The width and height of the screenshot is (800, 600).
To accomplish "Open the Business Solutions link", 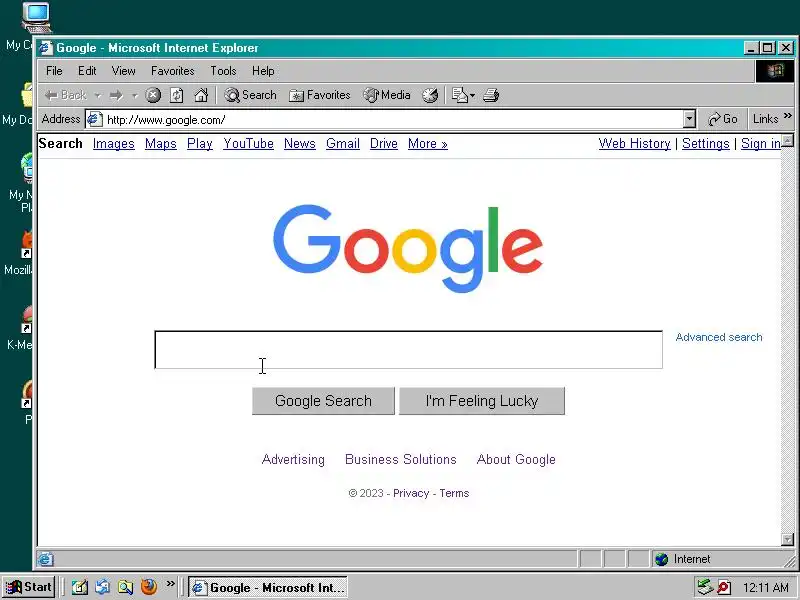I will 401,460.
